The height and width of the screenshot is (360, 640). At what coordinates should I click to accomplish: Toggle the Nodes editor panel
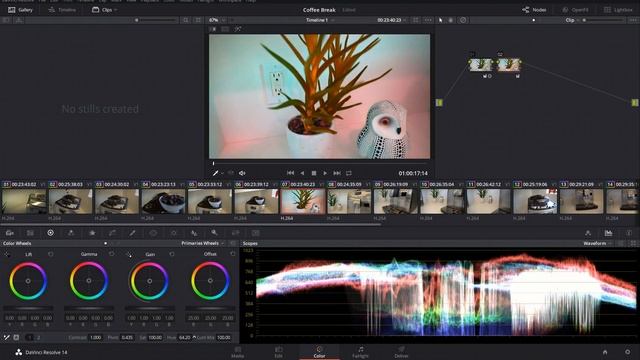click(534, 10)
